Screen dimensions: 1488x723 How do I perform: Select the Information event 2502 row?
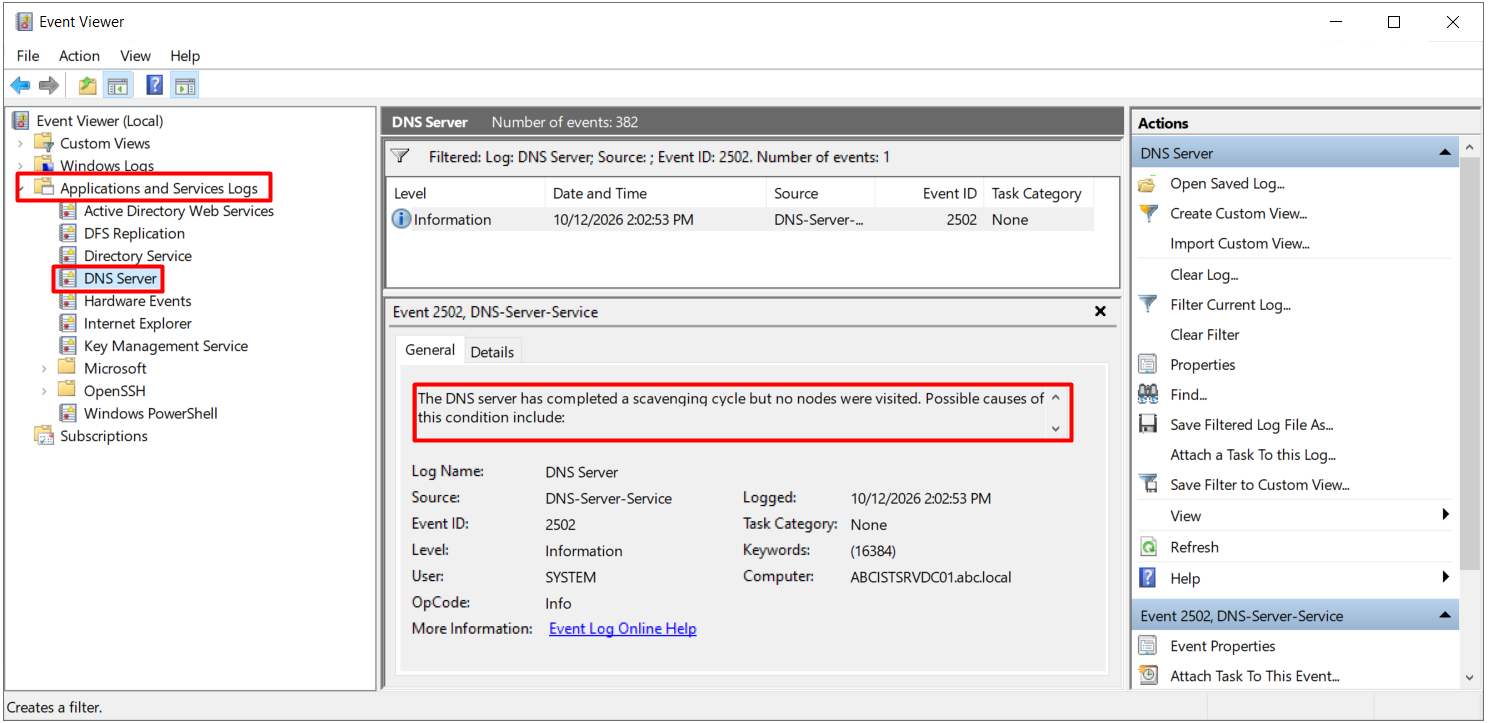pyautogui.click(x=740, y=220)
